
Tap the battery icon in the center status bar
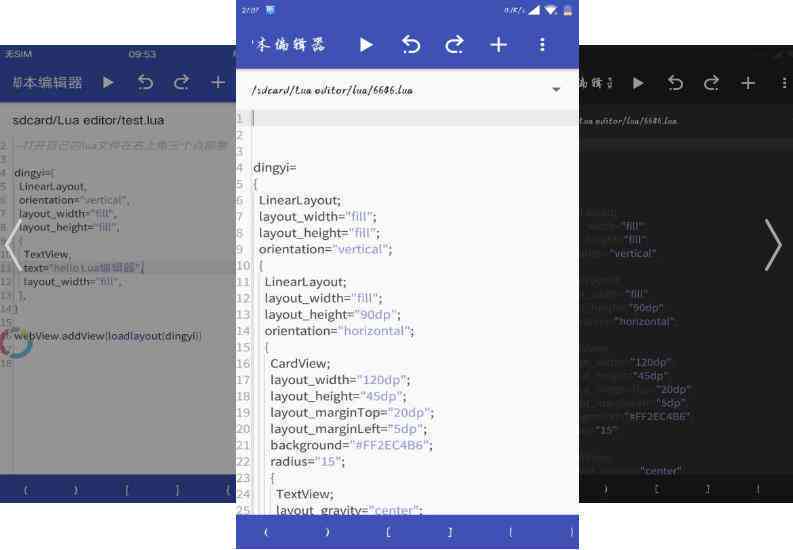point(568,10)
